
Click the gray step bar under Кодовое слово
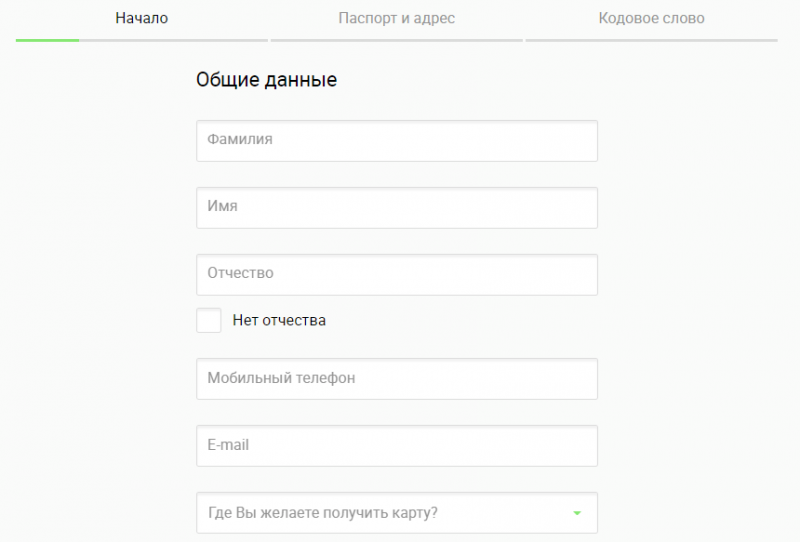[x=651, y=40]
